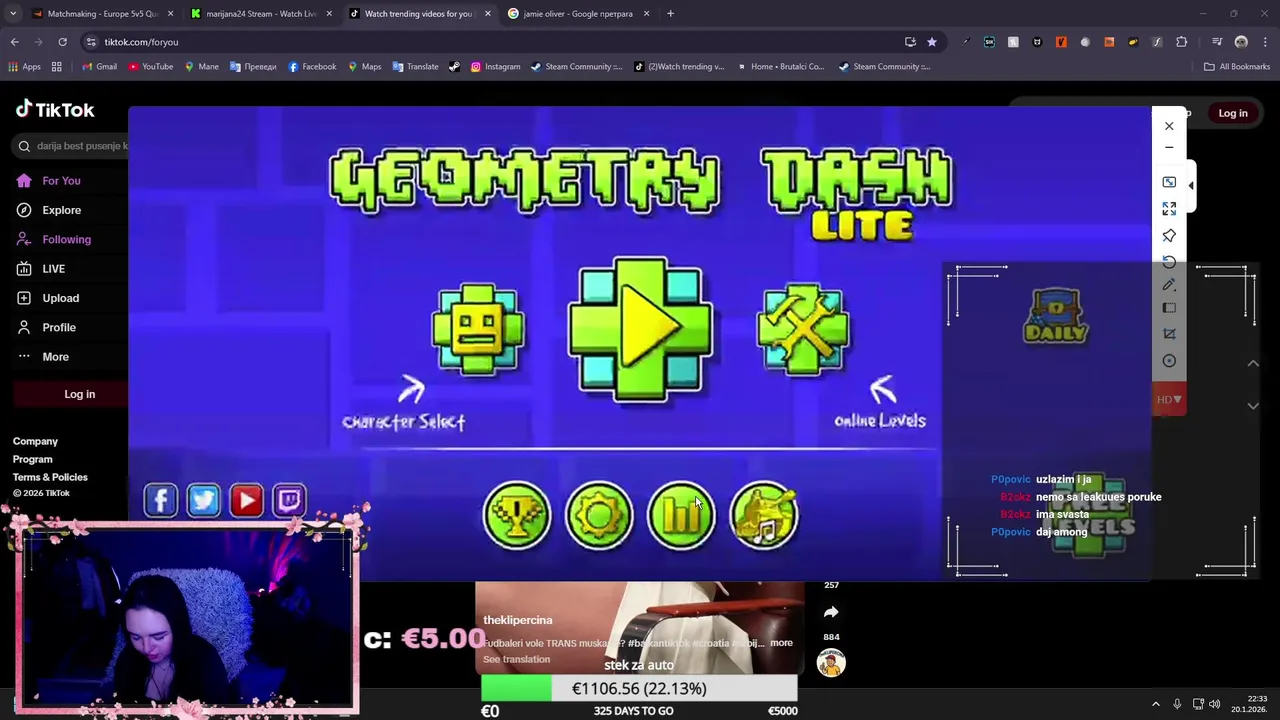Click the fullscreen arrows icon in side toolbar
This screenshot has height=720, width=1280.
(x=1169, y=209)
